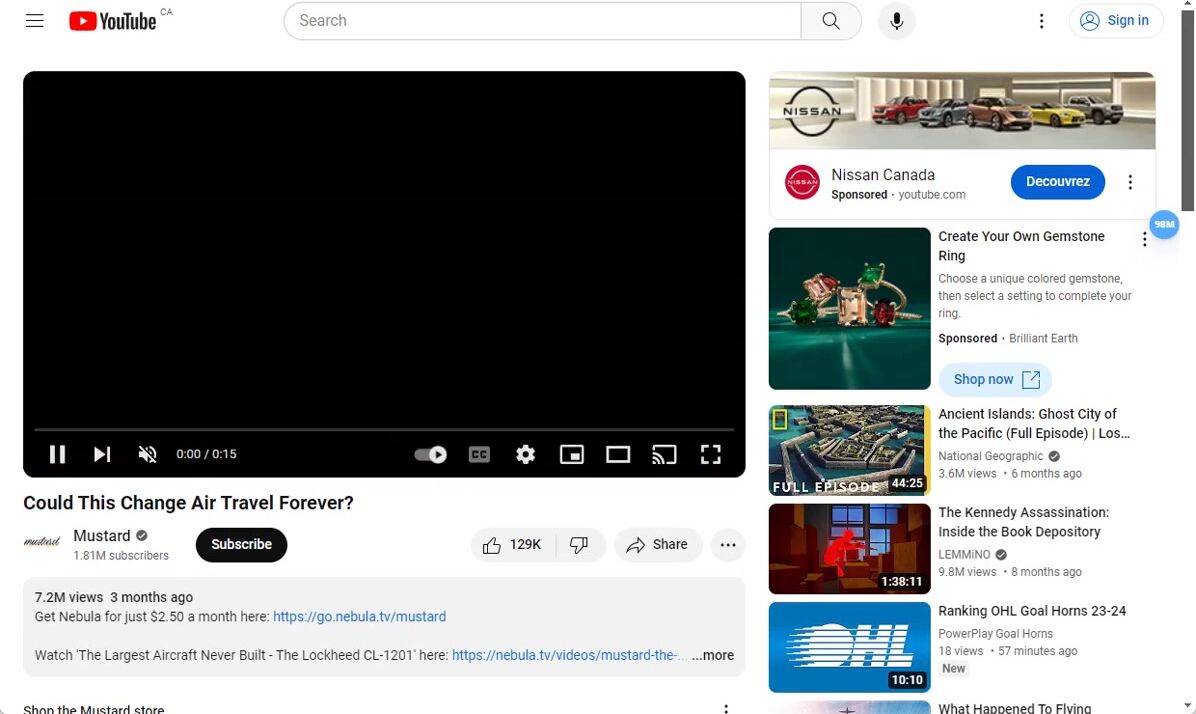Click the Sign in button

[1115, 21]
